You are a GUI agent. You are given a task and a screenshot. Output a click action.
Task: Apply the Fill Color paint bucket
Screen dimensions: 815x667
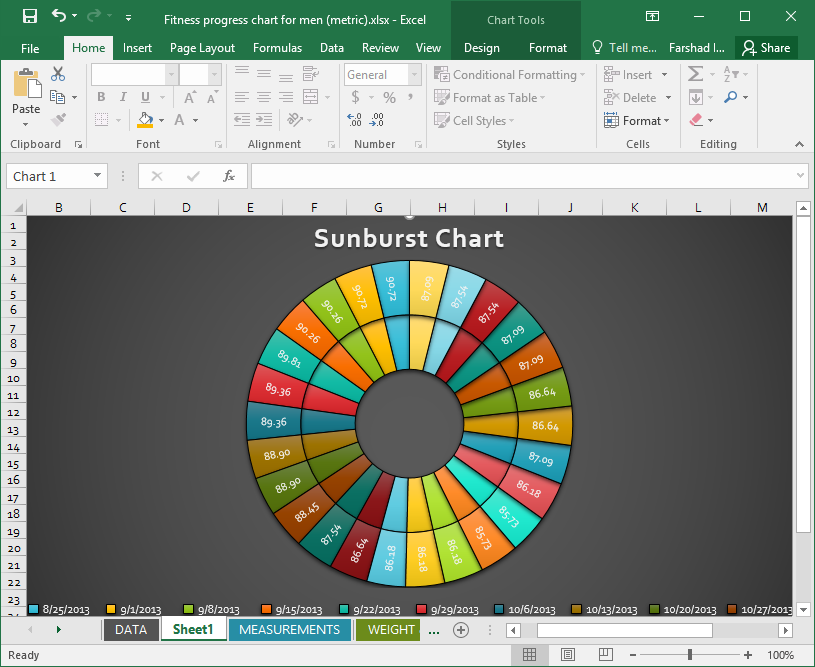click(x=146, y=120)
